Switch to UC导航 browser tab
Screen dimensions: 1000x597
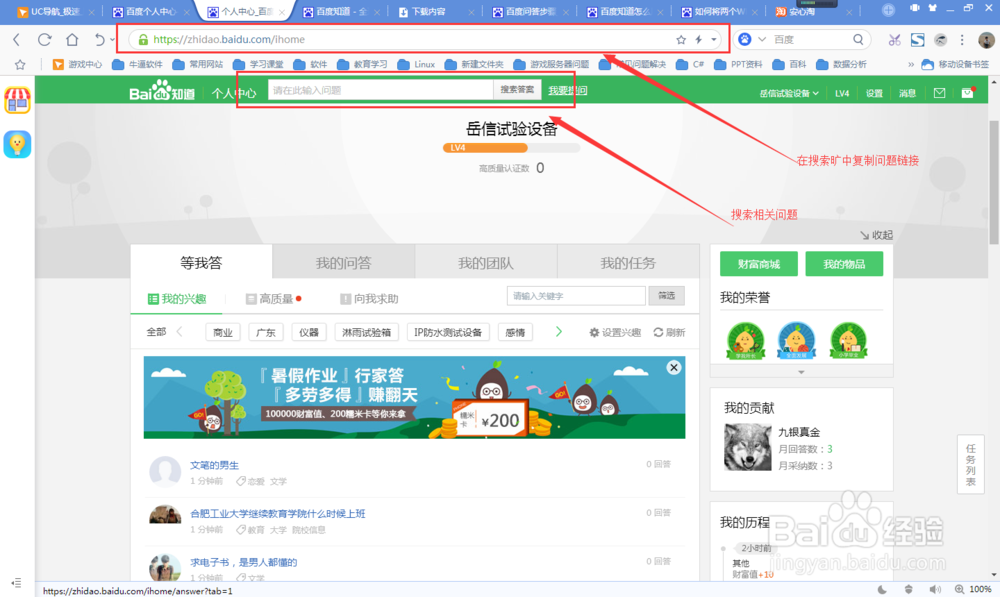click(55, 11)
